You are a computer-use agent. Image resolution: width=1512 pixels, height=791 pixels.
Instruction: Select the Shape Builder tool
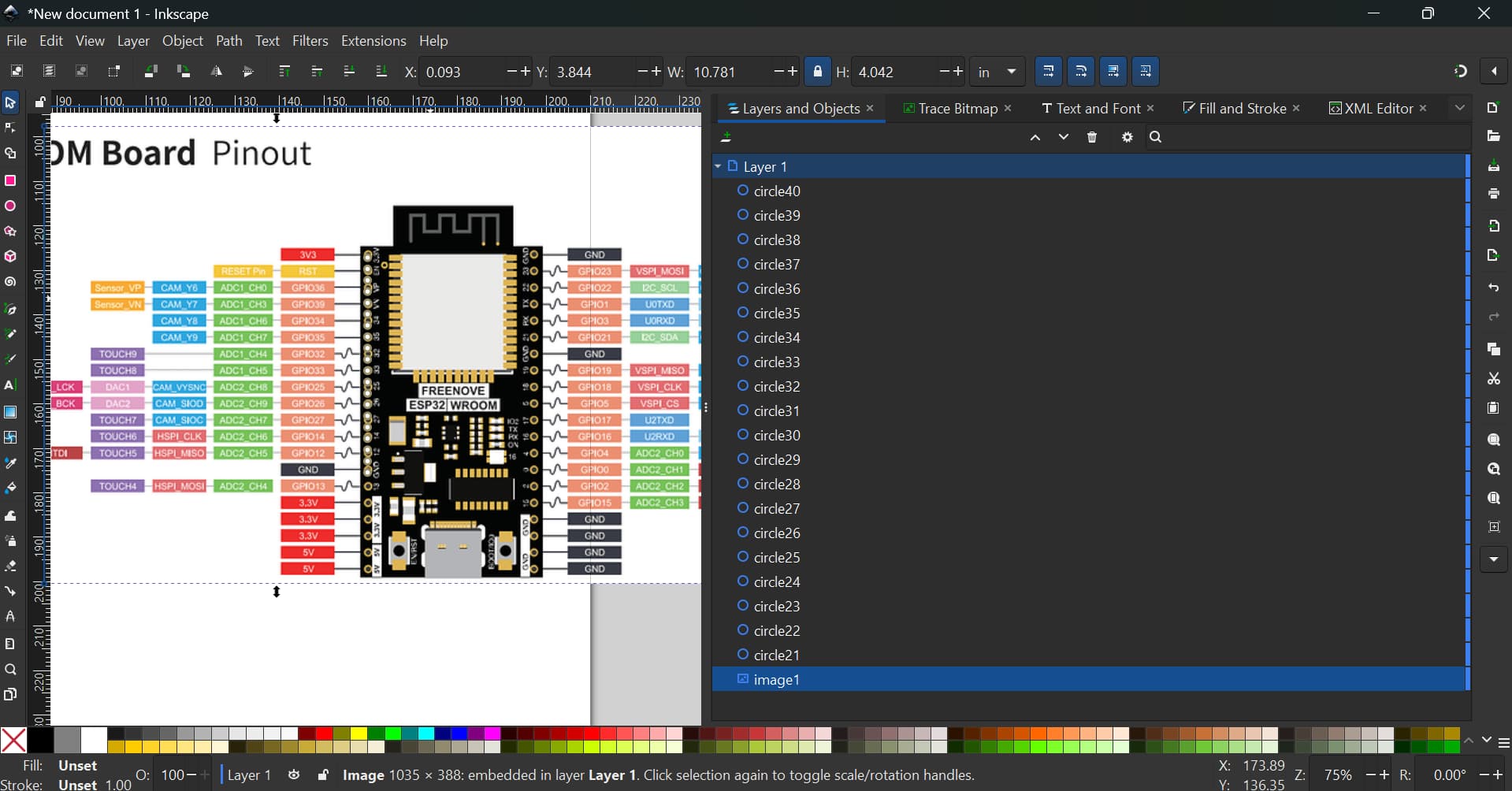tap(10, 154)
